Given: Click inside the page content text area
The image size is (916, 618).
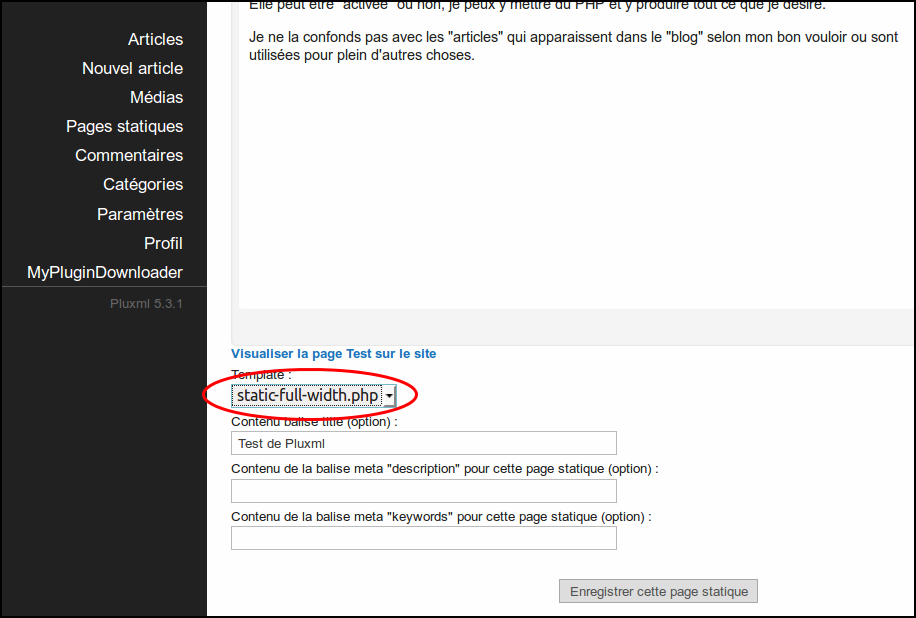Looking at the screenshot, I should [575, 180].
